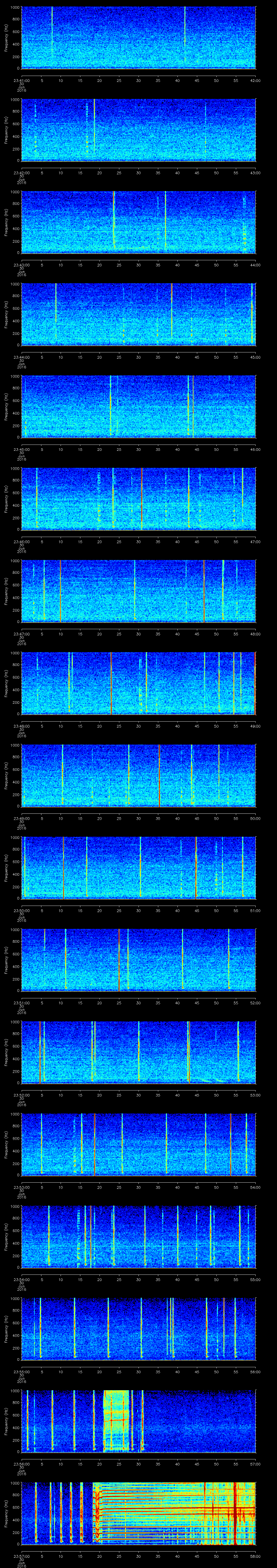Select the 23:45:00 start time label
Screen dimensions: 277x1568
(x=22, y=449)
